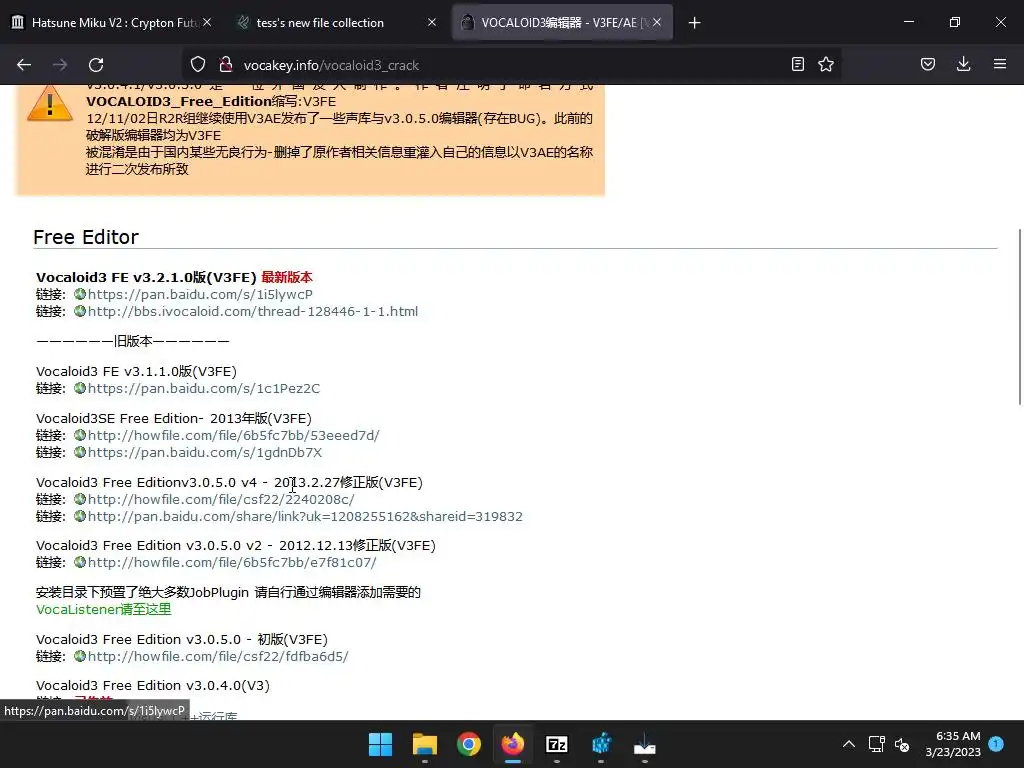Image resolution: width=1024 pixels, height=768 pixels.
Task: Open the Firefox hamburger menu
Action: tap(1000, 64)
